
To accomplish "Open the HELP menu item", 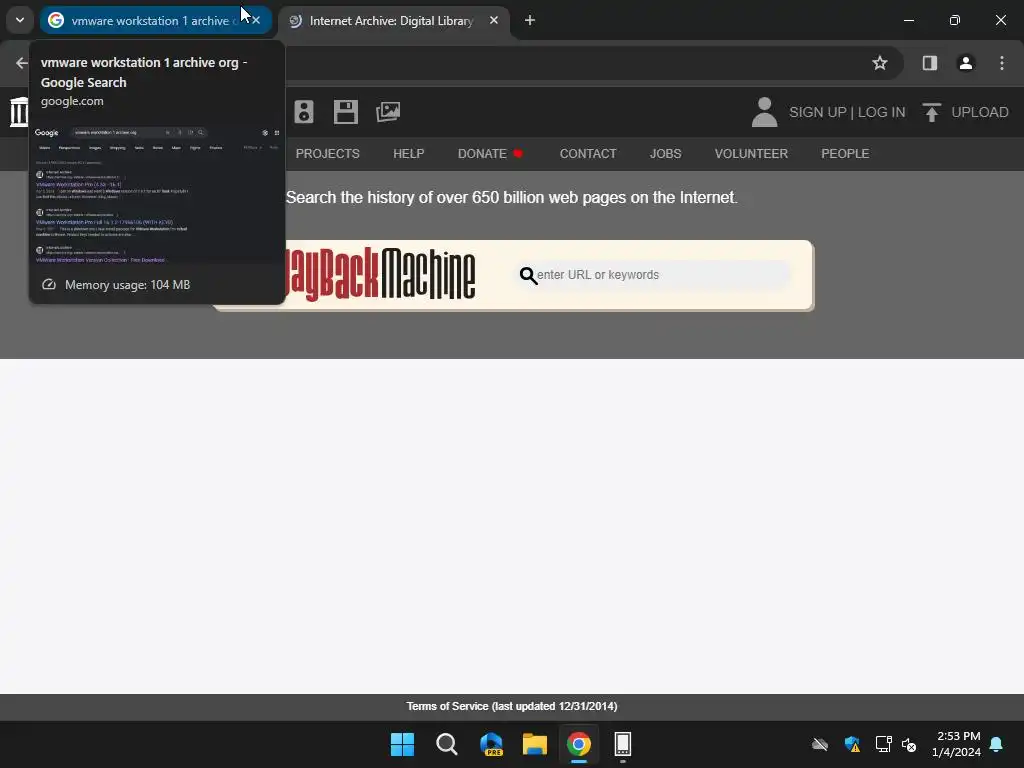I will tap(409, 153).
